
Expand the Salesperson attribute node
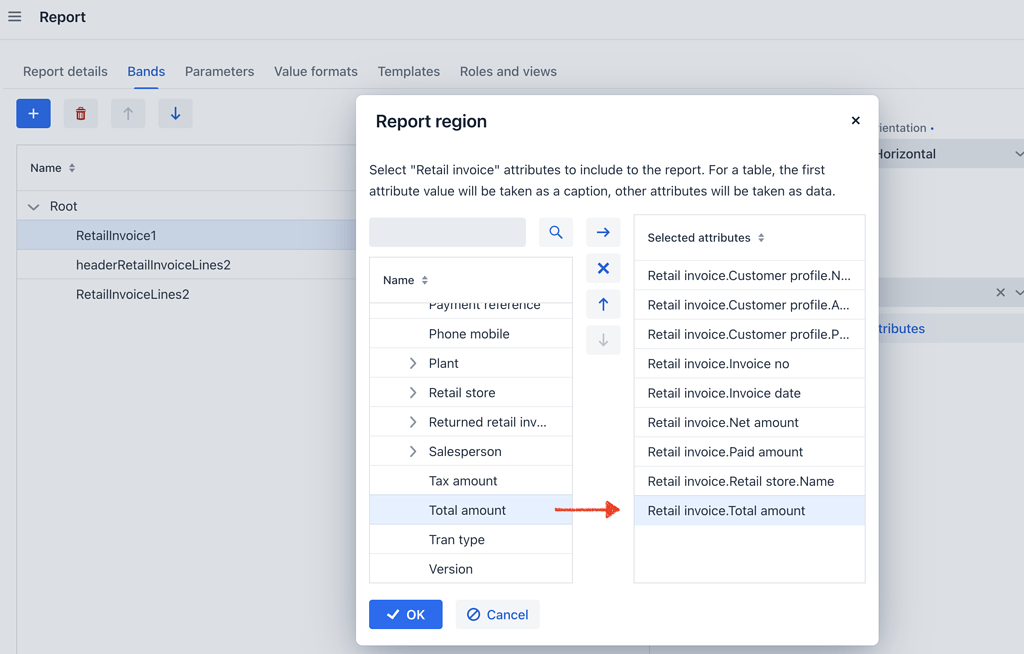[413, 451]
